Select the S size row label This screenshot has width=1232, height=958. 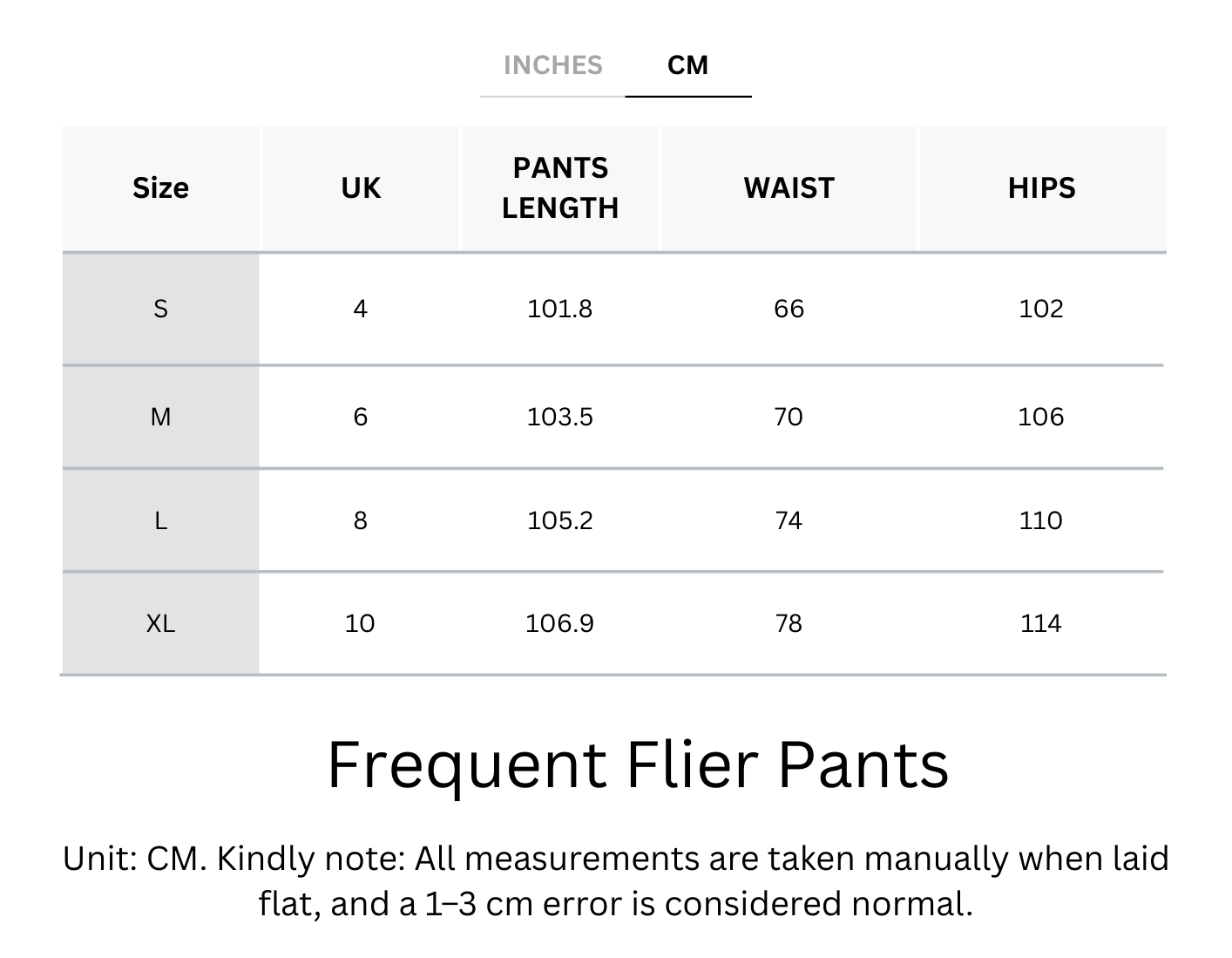[x=160, y=309]
